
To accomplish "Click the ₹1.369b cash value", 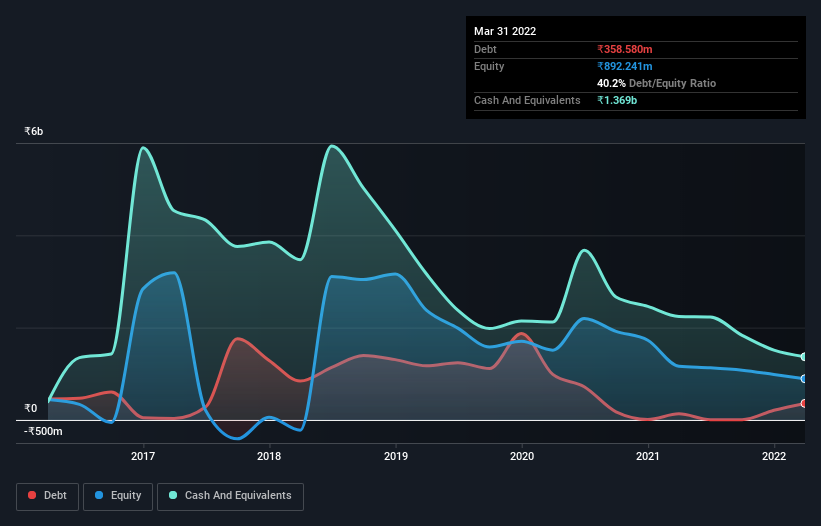I will coord(617,100).
